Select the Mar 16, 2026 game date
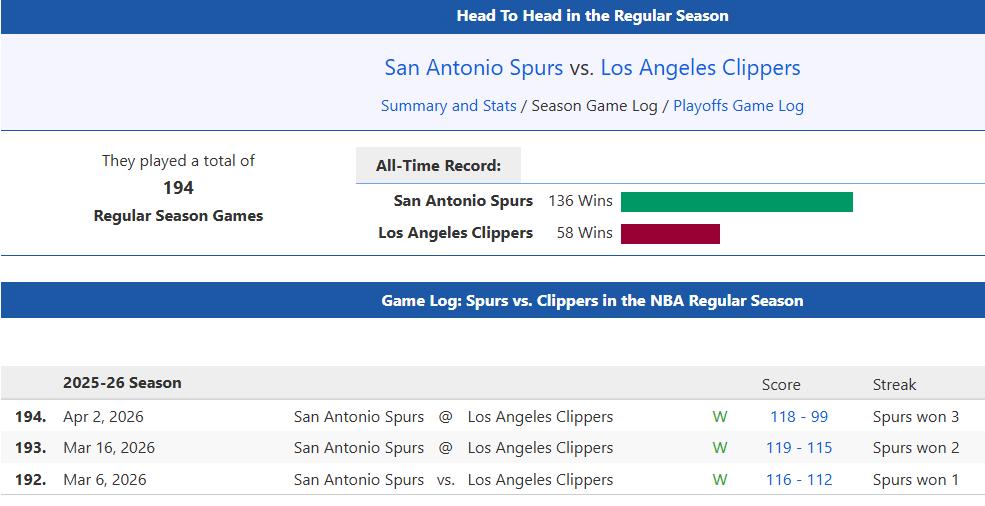 tap(108, 448)
